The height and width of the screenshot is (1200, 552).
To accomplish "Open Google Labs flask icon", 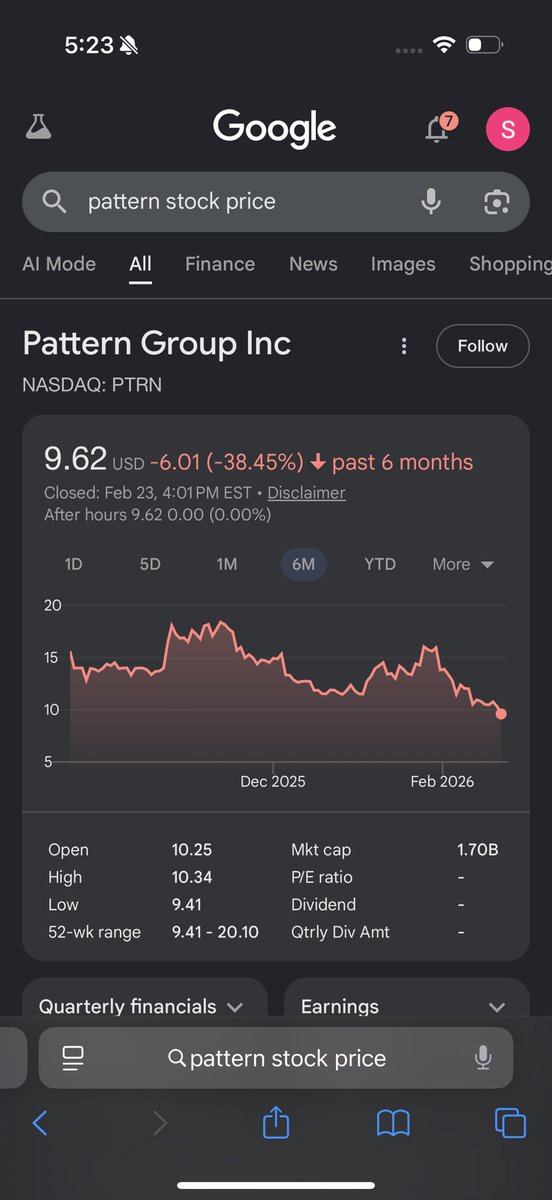I will (38, 127).
